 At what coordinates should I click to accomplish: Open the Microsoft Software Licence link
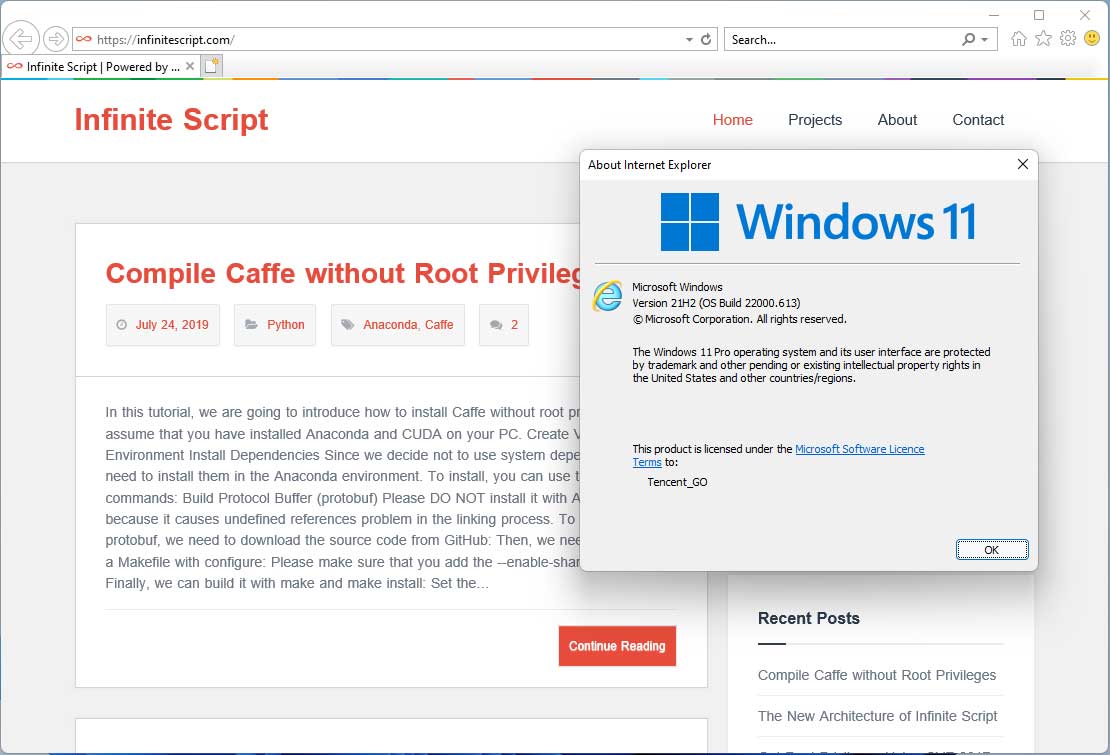pos(859,449)
